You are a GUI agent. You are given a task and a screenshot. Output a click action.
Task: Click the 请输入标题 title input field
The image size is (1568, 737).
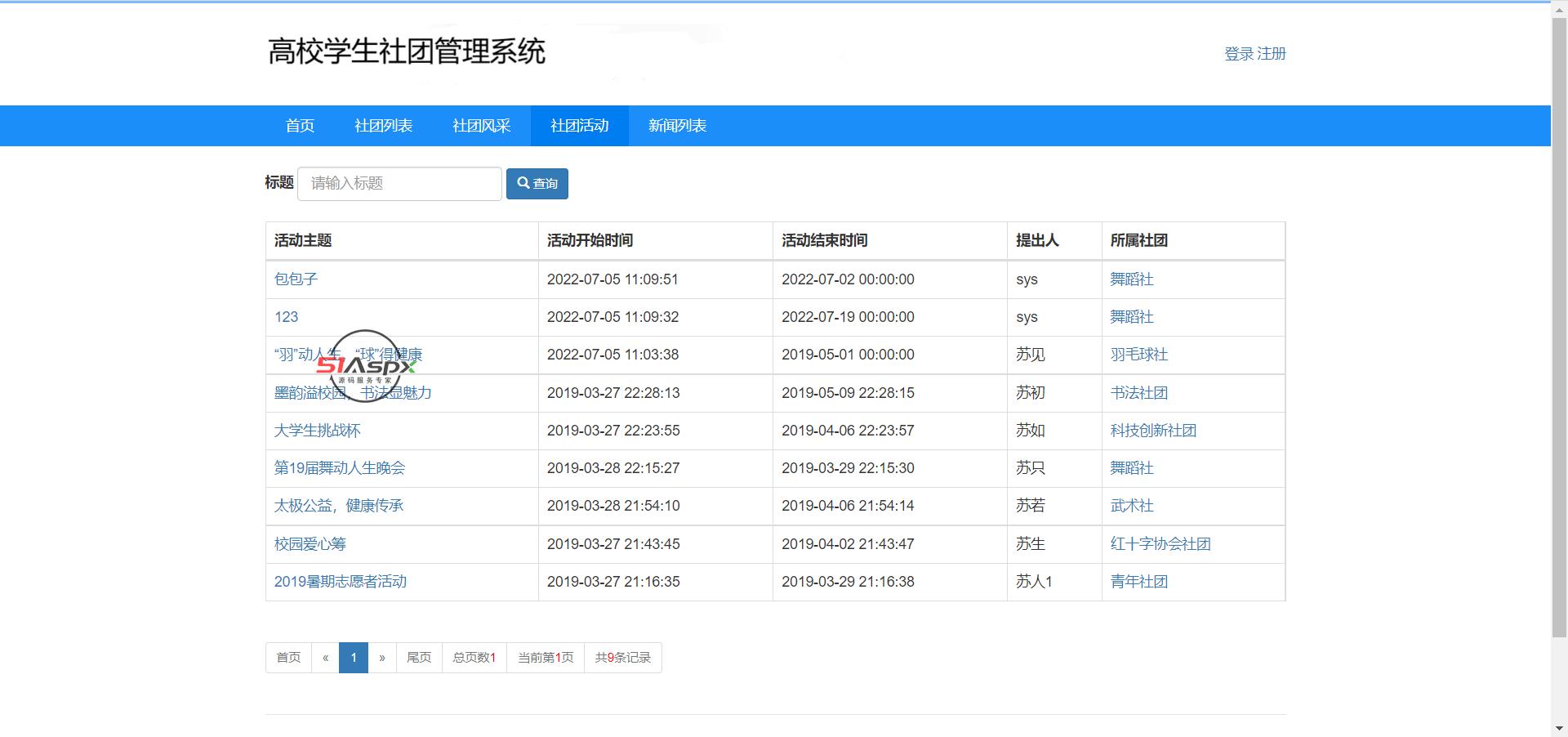pos(399,183)
